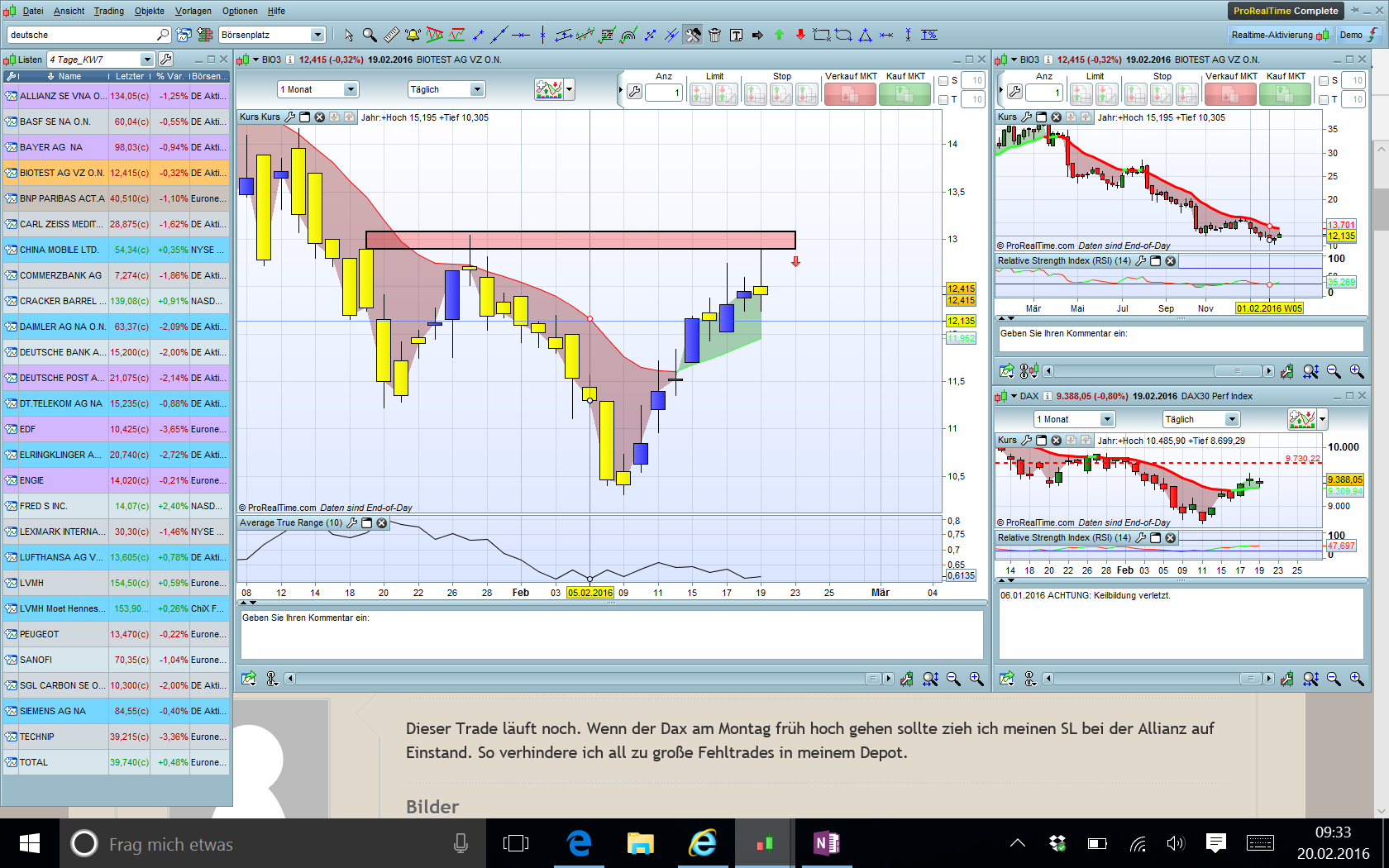The image size is (1389, 868).
Task: Click zoom-in magnifier below main chart
Action: 976,679
